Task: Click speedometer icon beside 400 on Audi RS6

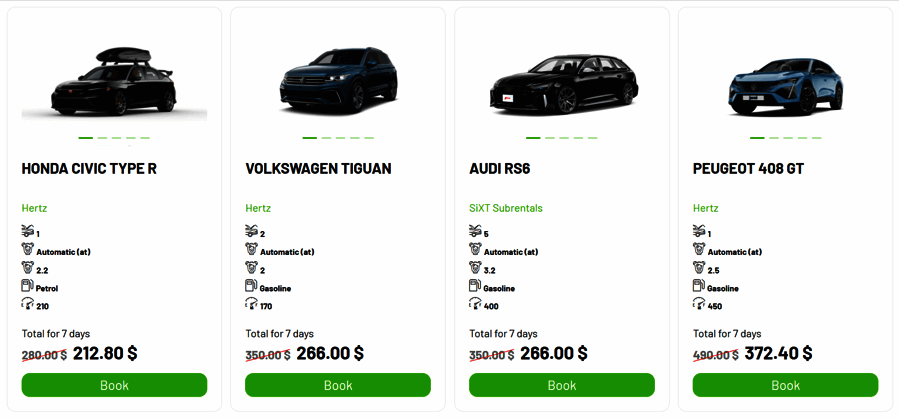Action: [475, 305]
